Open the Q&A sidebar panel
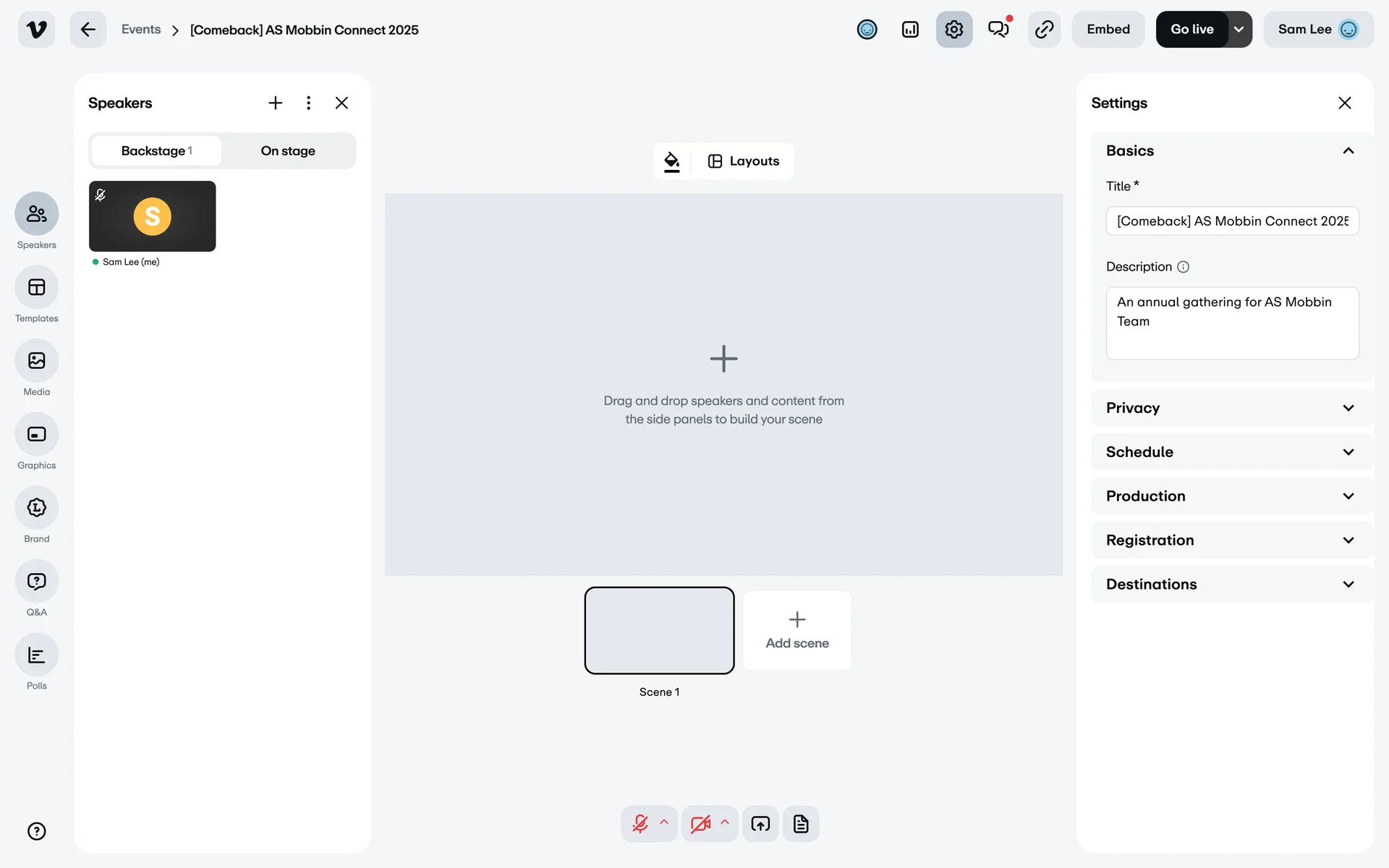This screenshot has width=1389, height=868. pyautogui.click(x=36, y=582)
